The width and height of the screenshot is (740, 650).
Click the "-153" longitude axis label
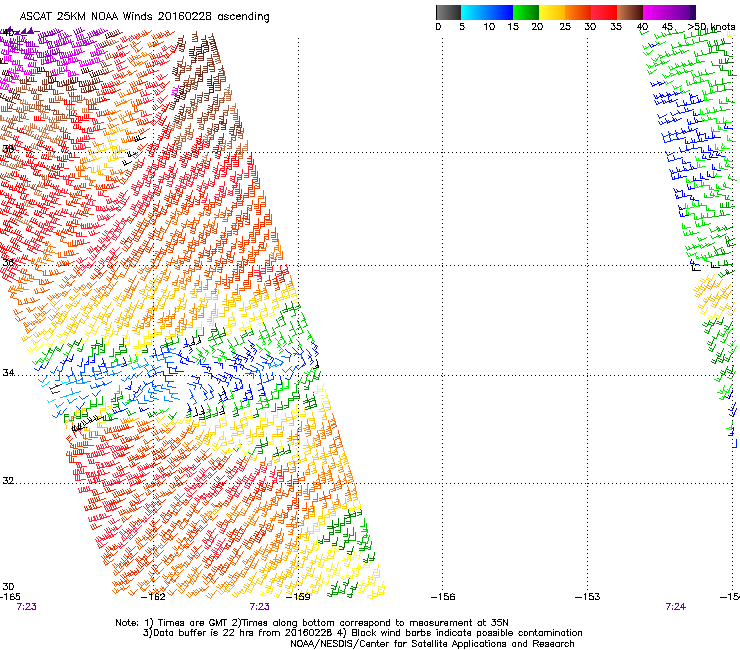588,596
